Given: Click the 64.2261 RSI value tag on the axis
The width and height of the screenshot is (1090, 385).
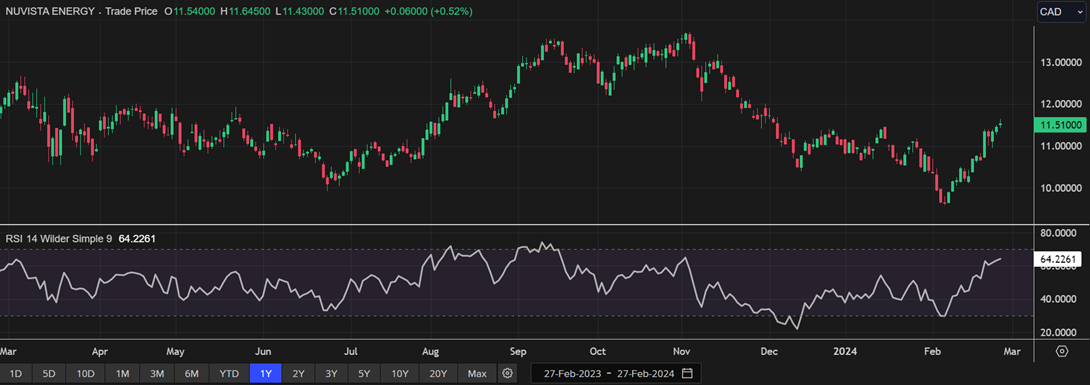Looking at the screenshot, I should point(1058,259).
